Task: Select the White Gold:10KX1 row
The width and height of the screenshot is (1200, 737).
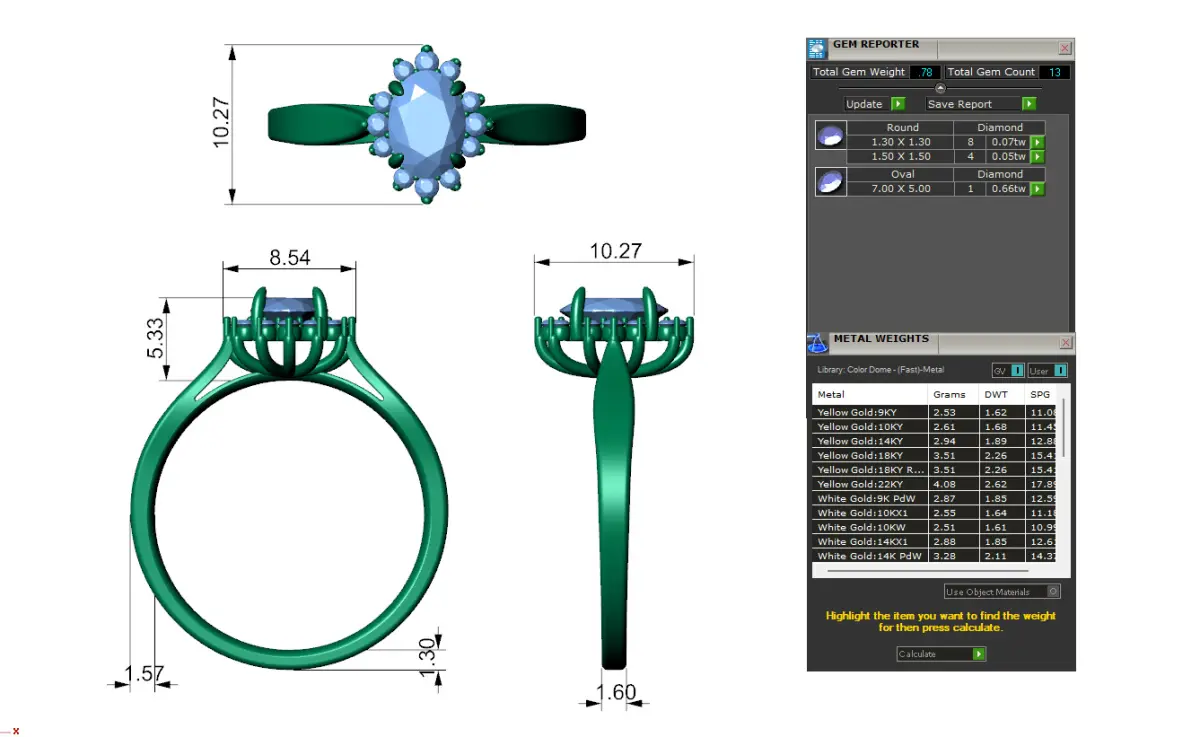Action: 935,513
